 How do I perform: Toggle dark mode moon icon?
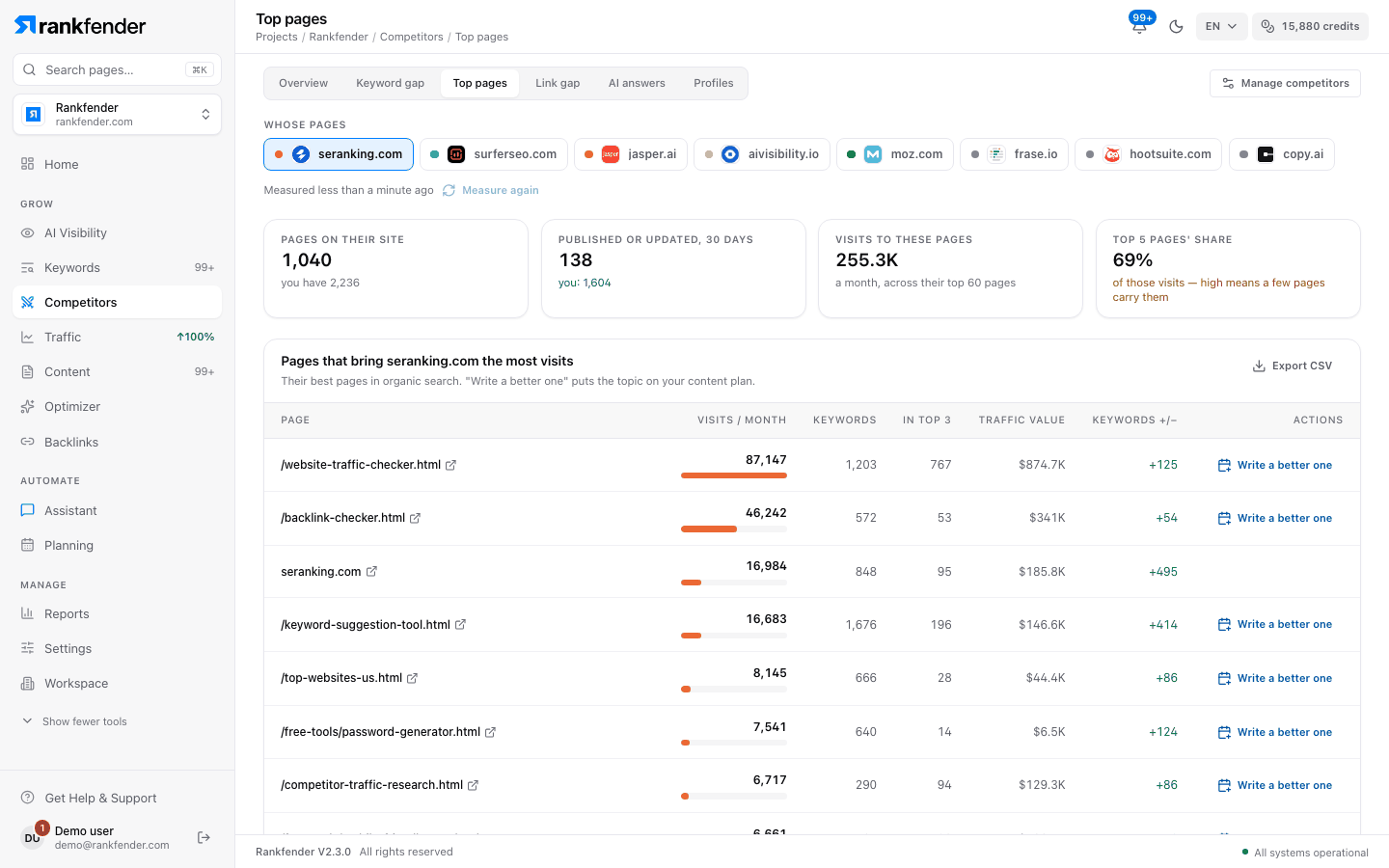pyautogui.click(x=1176, y=26)
